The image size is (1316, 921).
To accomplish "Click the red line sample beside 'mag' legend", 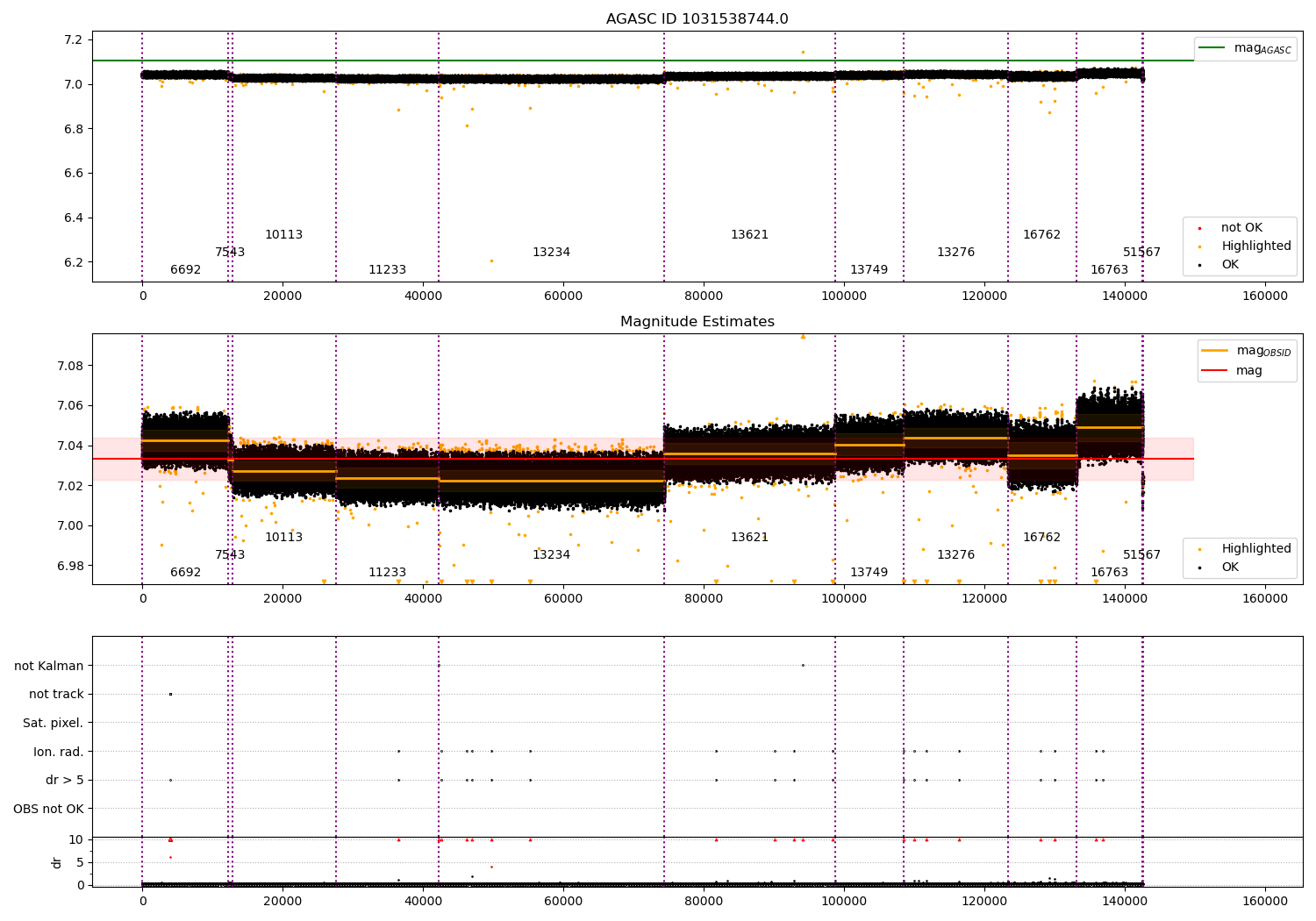I will 1215,371.
